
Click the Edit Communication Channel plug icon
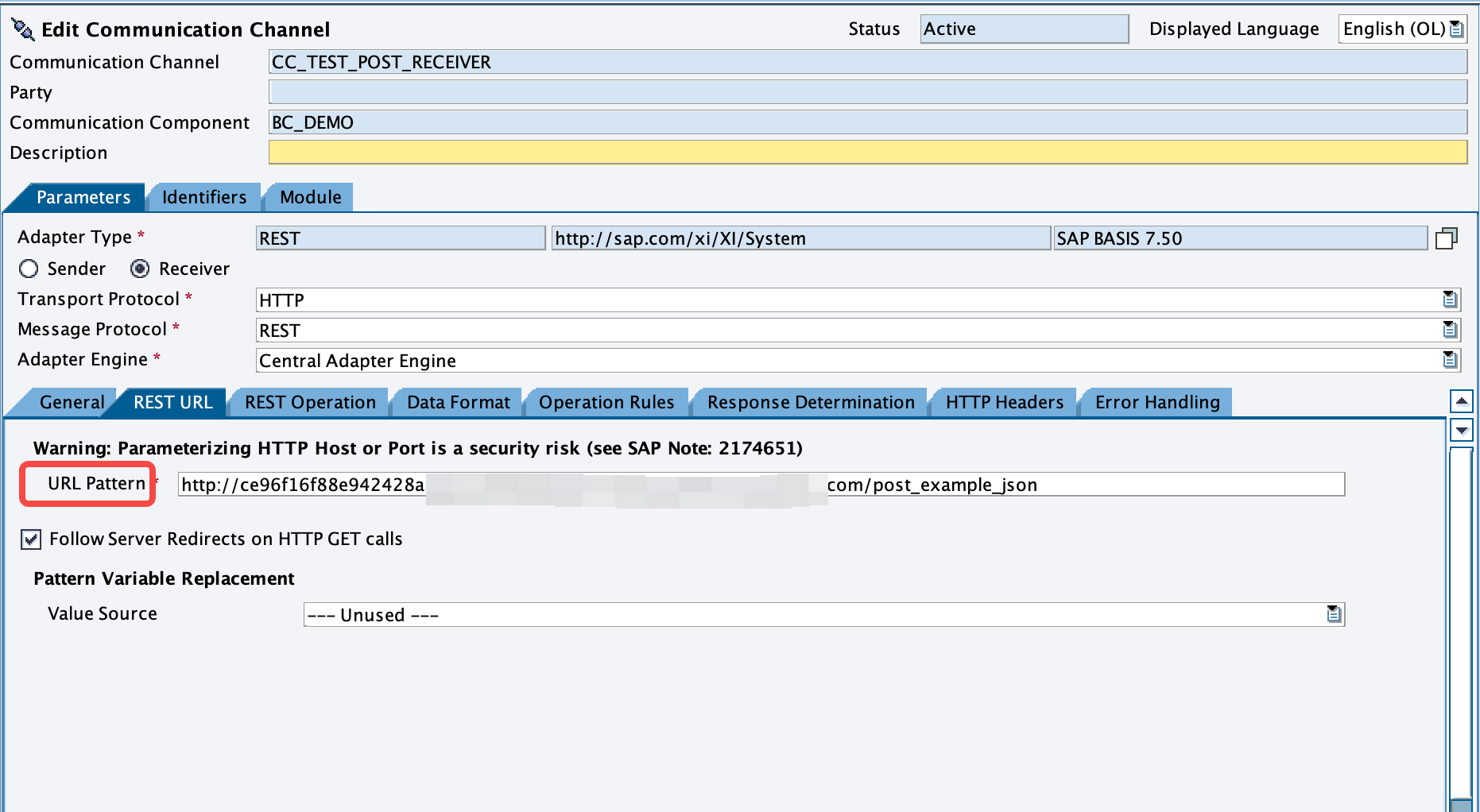pyautogui.click(x=23, y=29)
